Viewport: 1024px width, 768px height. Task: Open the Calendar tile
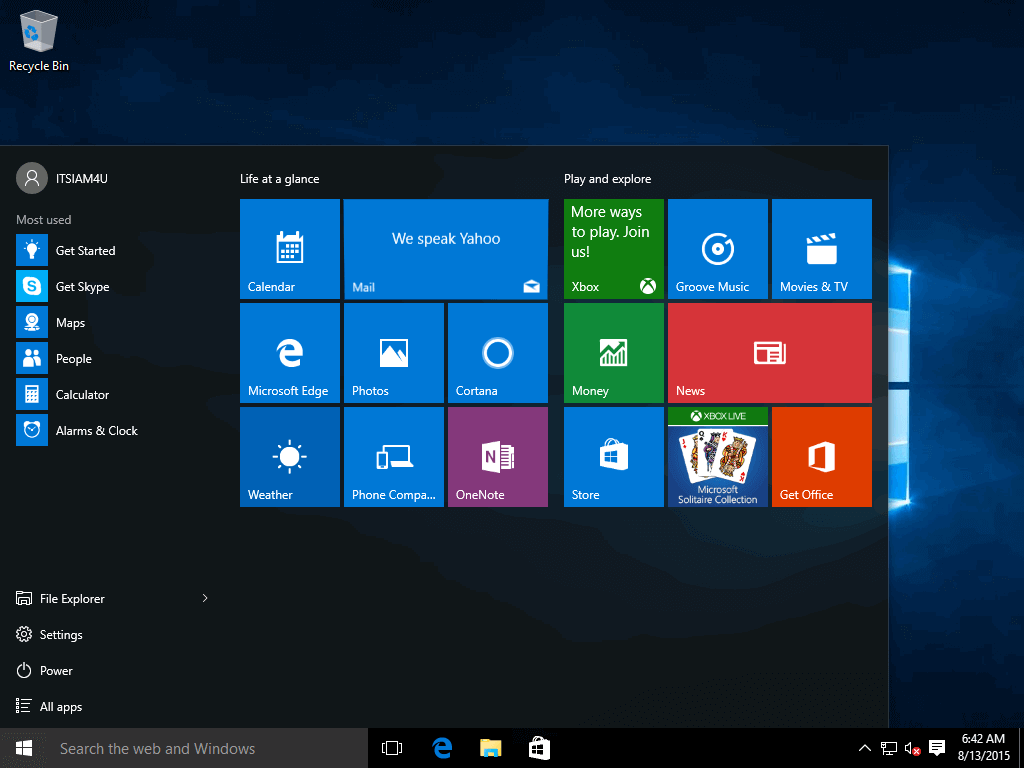[289, 249]
